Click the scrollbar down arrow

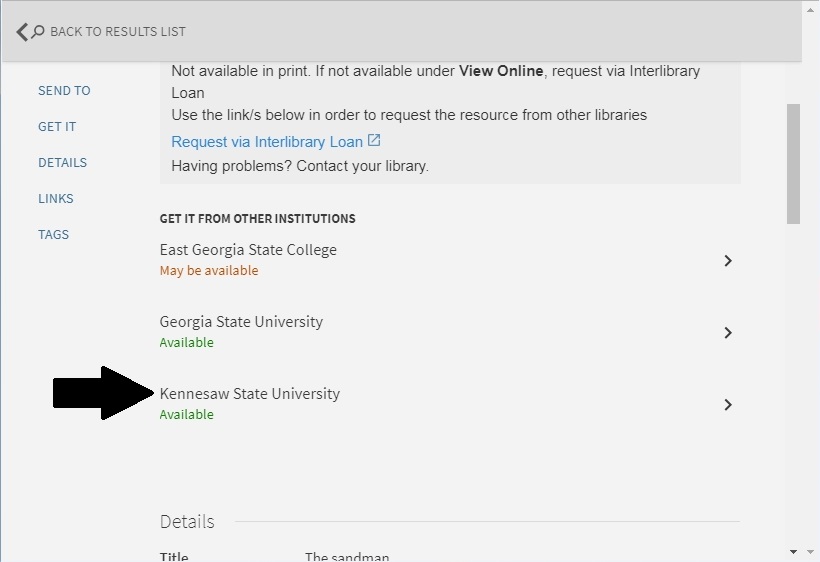pos(794,551)
